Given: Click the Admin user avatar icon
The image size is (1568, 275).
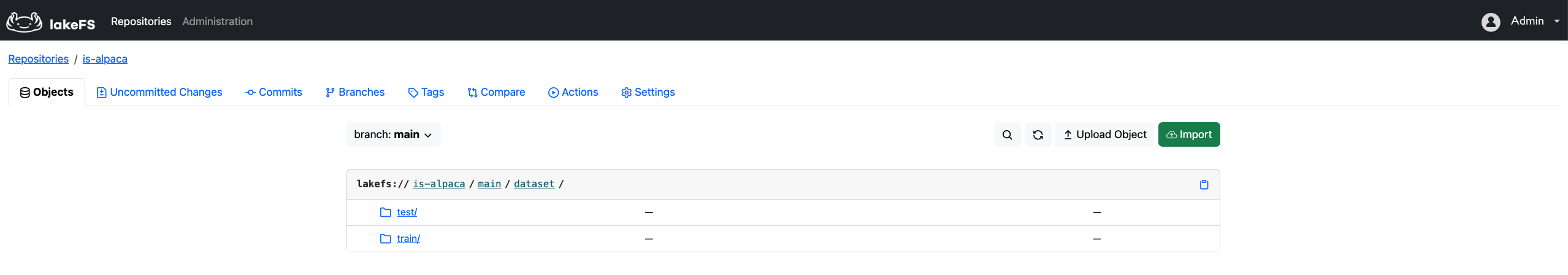Looking at the screenshot, I should point(1490,22).
